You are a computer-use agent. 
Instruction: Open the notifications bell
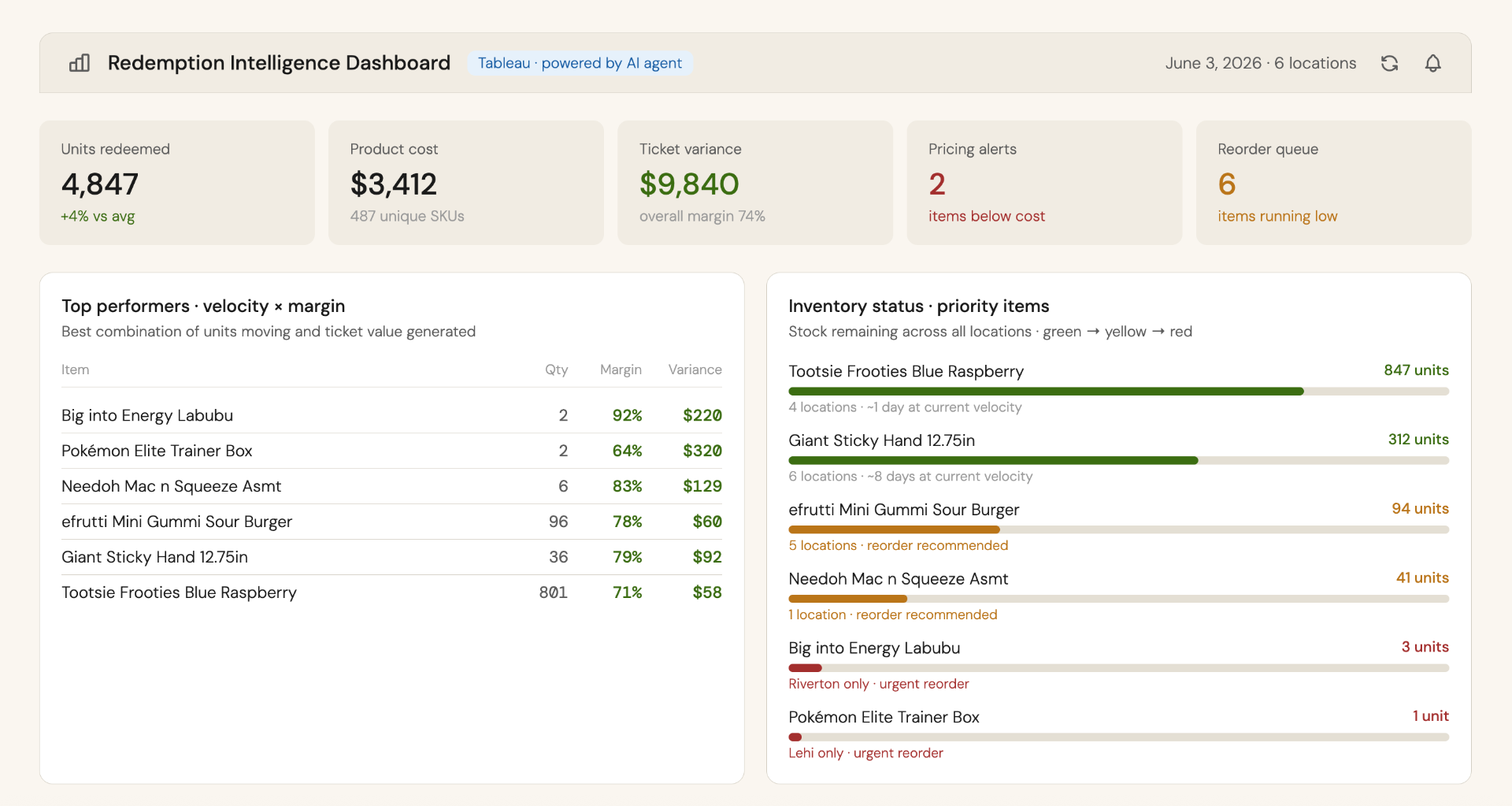pyautogui.click(x=1433, y=63)
